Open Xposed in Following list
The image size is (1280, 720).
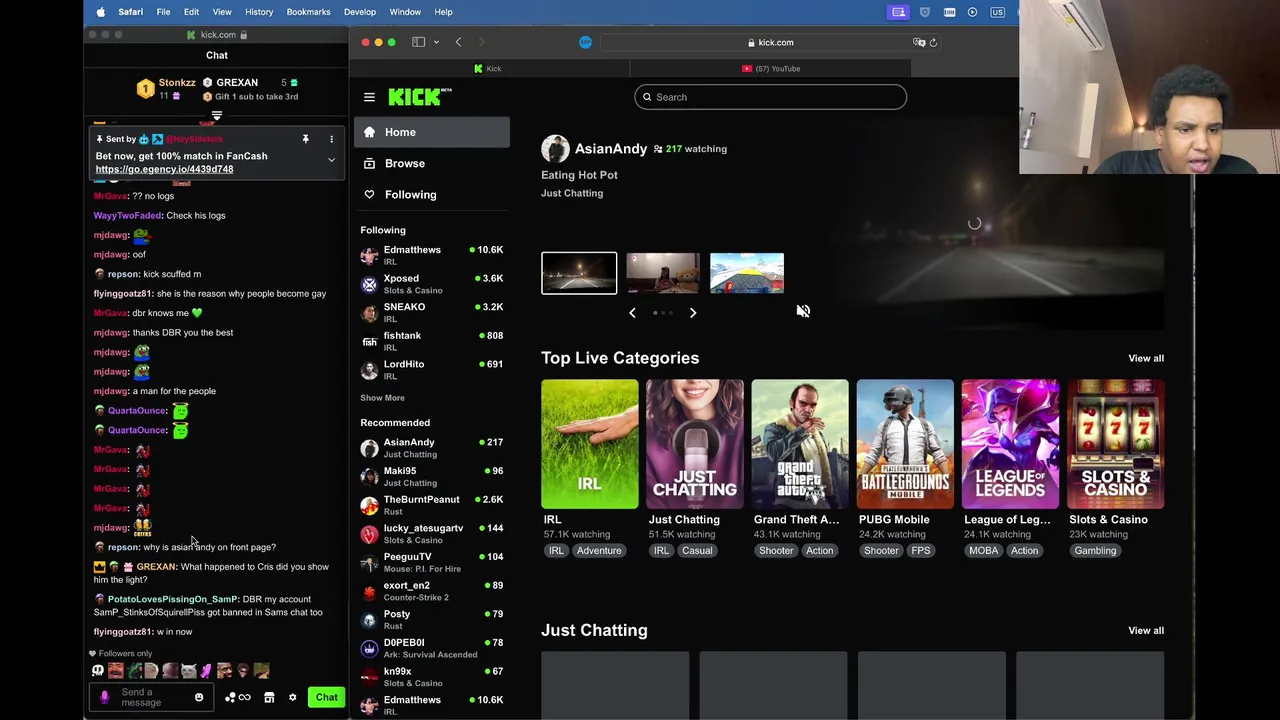[432, 284]
